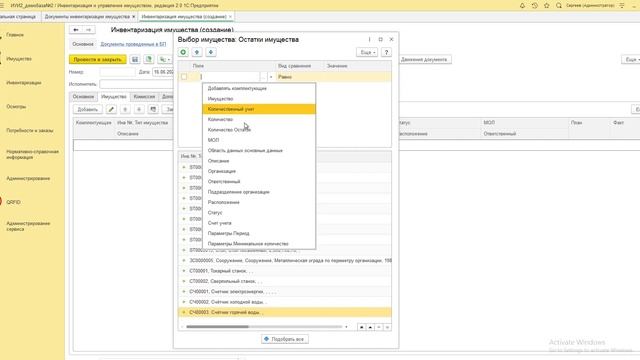Click the three-dot select button in Поле cell
Viewport: 640px width, 360px height.
click(263, 77)
